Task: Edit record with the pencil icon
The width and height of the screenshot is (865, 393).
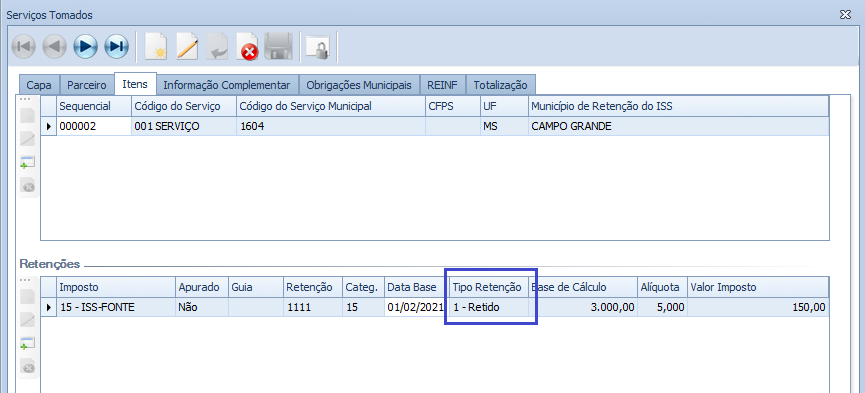Action: 187,46
